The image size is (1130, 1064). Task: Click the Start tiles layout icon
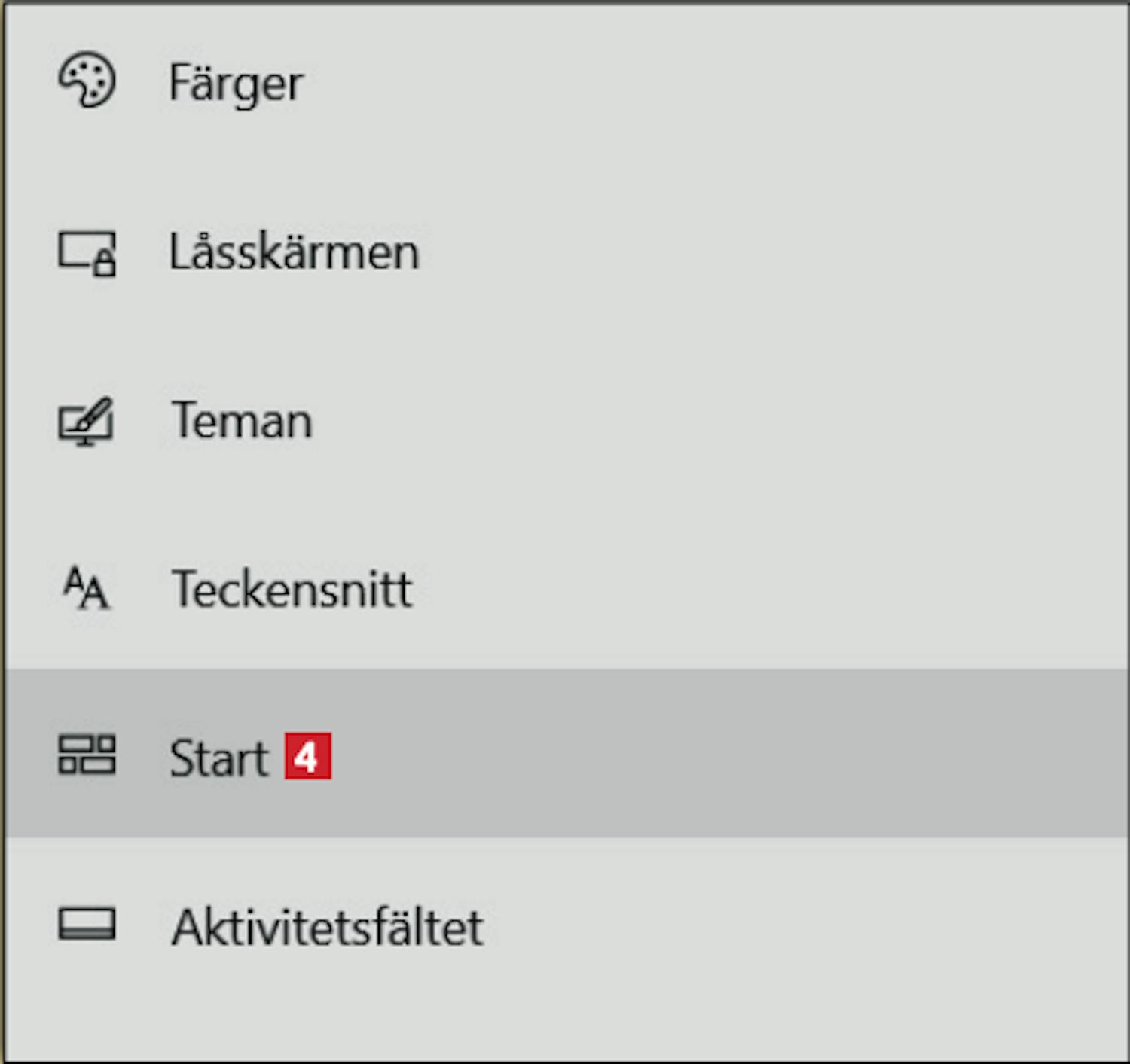click(87, 755)
